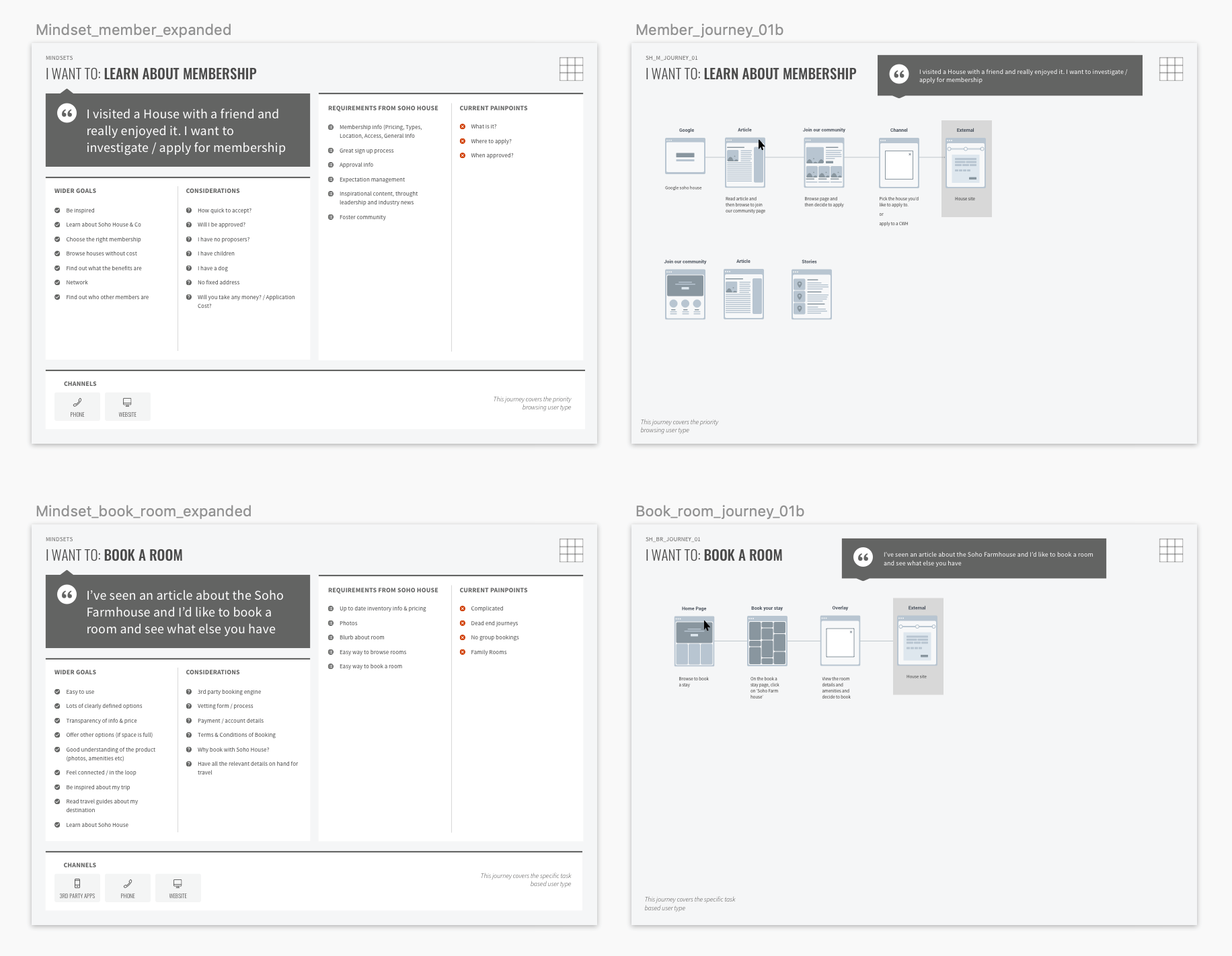Click the Overlay wireframe in book room journey

pyautogui.click(x=840, y=641)
